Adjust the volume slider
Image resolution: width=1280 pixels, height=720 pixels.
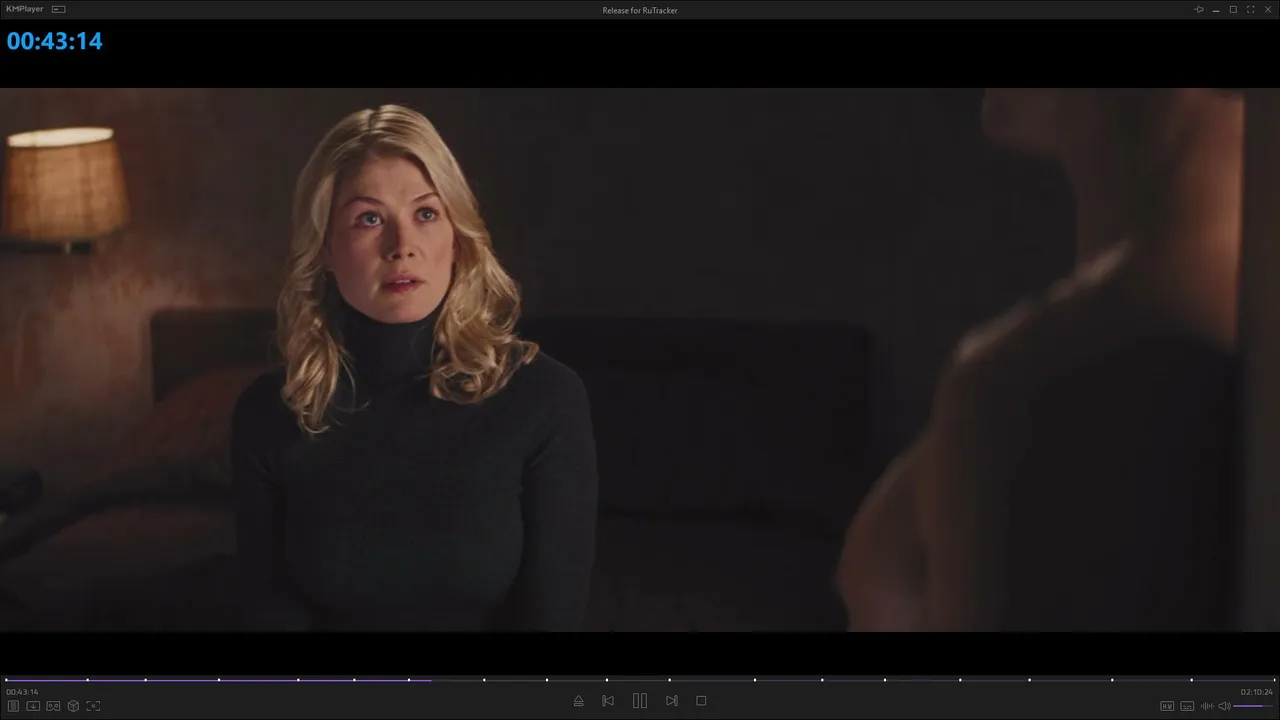coord(1254,706)
